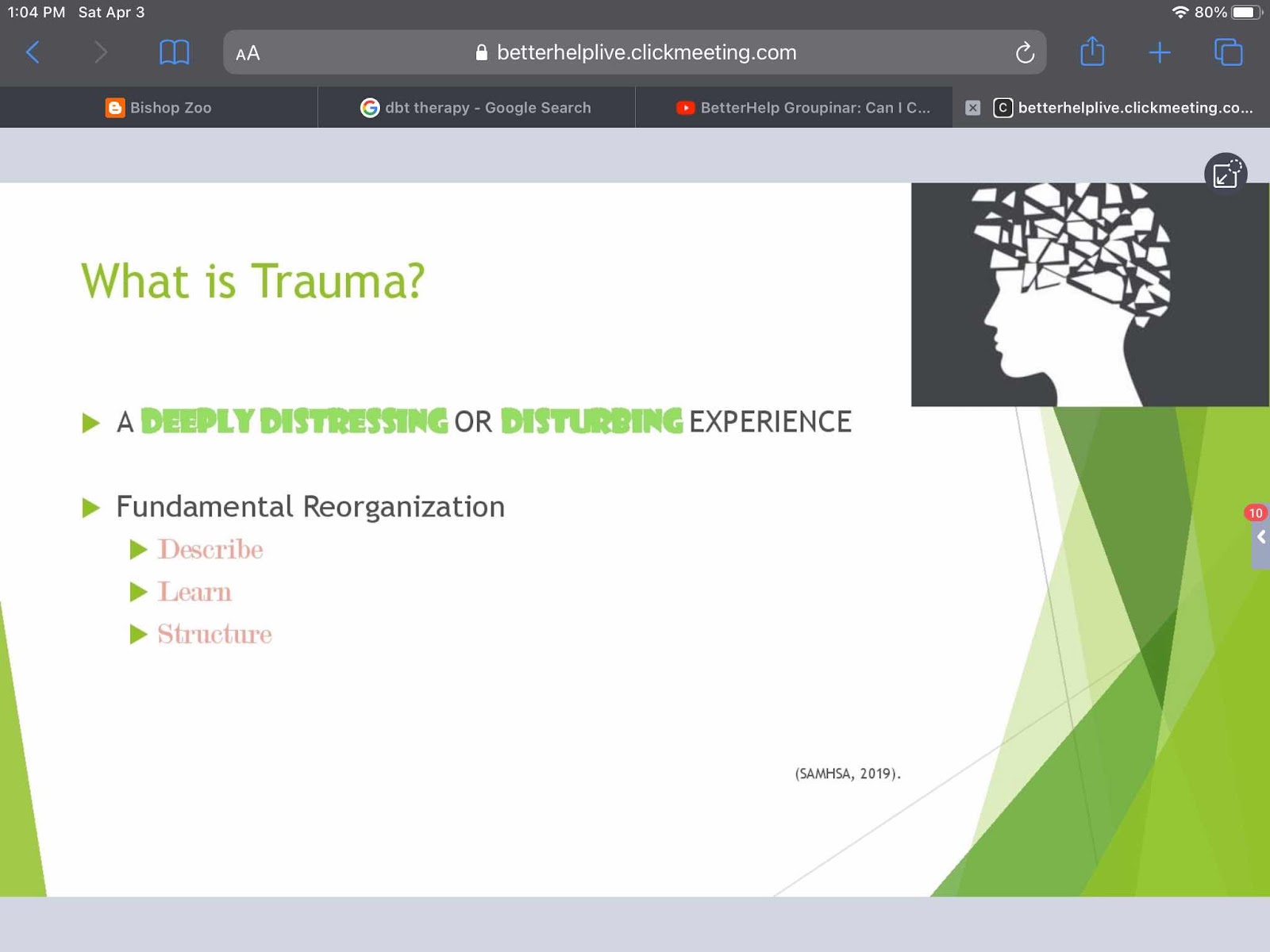The height and width of the screenshot is (952, 1270).
Task: Close the betterhelplive.clickmeeting tab with the X
Action: click(972, 108)
